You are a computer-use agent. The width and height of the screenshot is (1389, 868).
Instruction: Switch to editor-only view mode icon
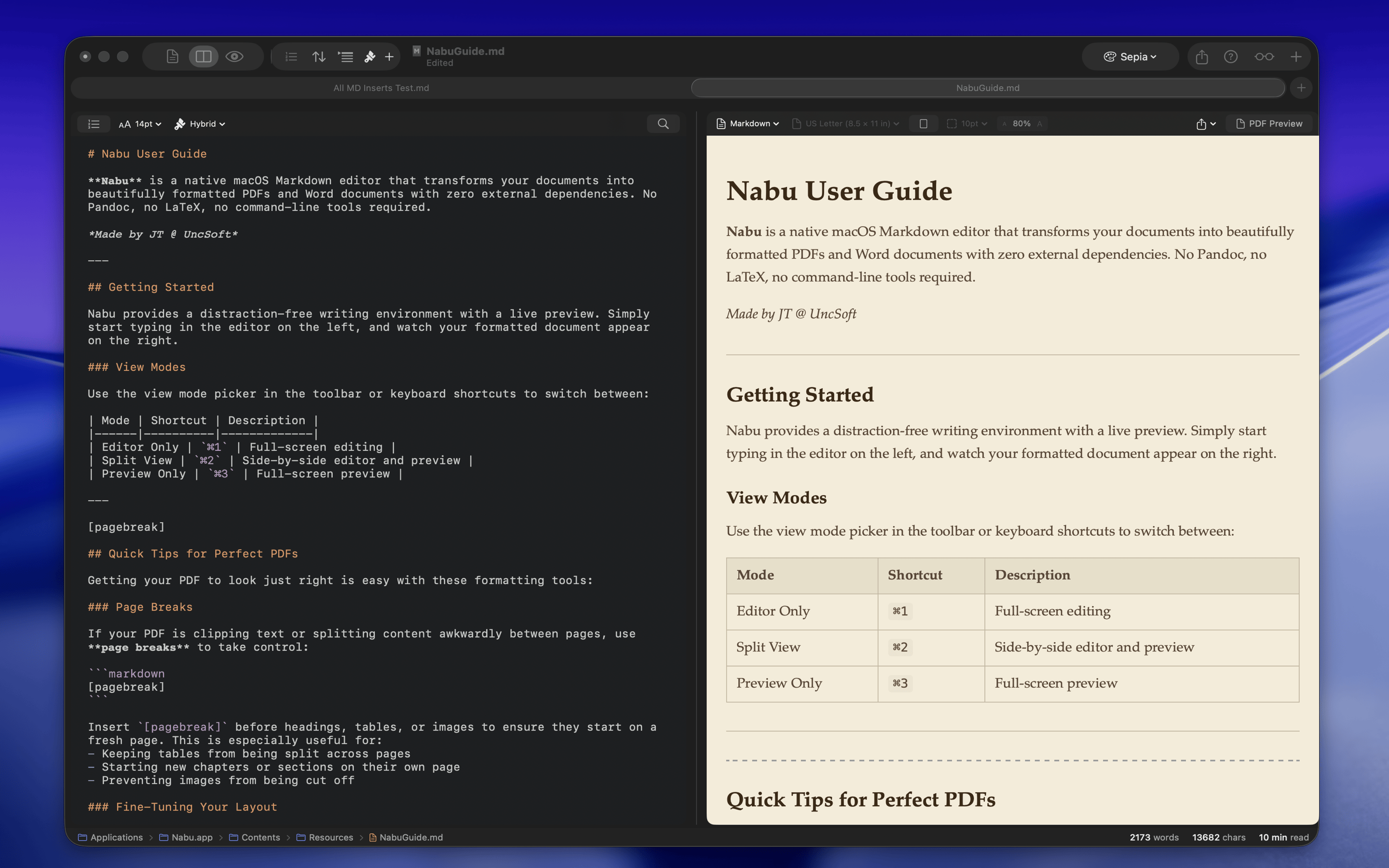point(172,57)
